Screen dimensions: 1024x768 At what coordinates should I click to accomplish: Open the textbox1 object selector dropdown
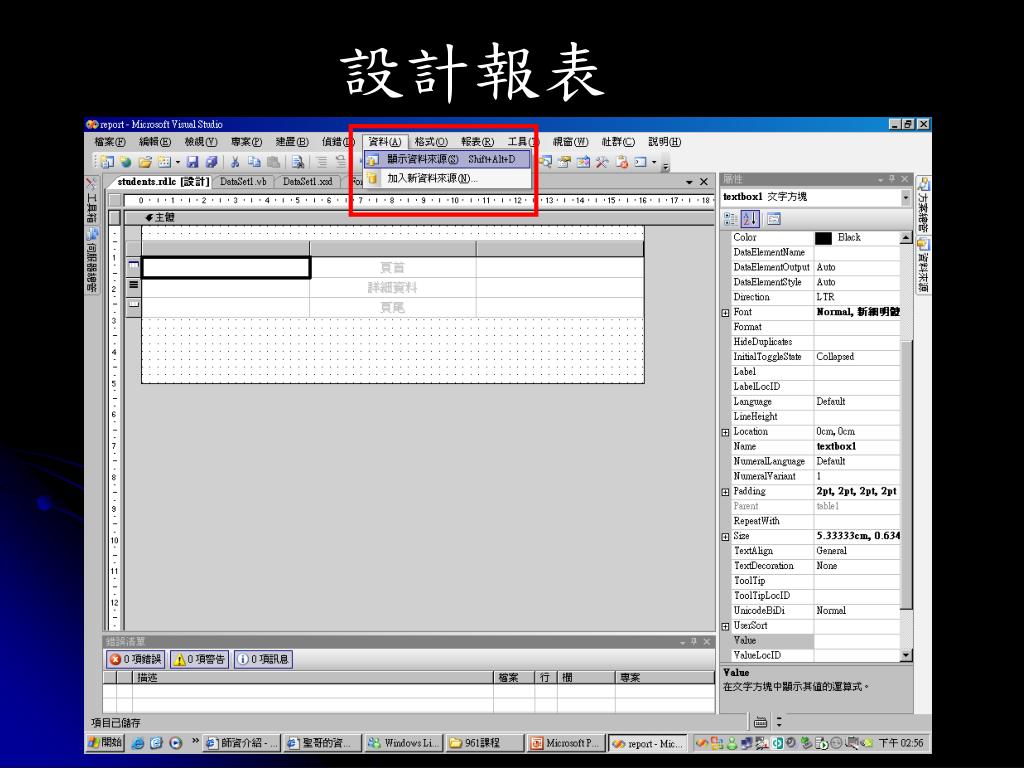coord(906,197)
